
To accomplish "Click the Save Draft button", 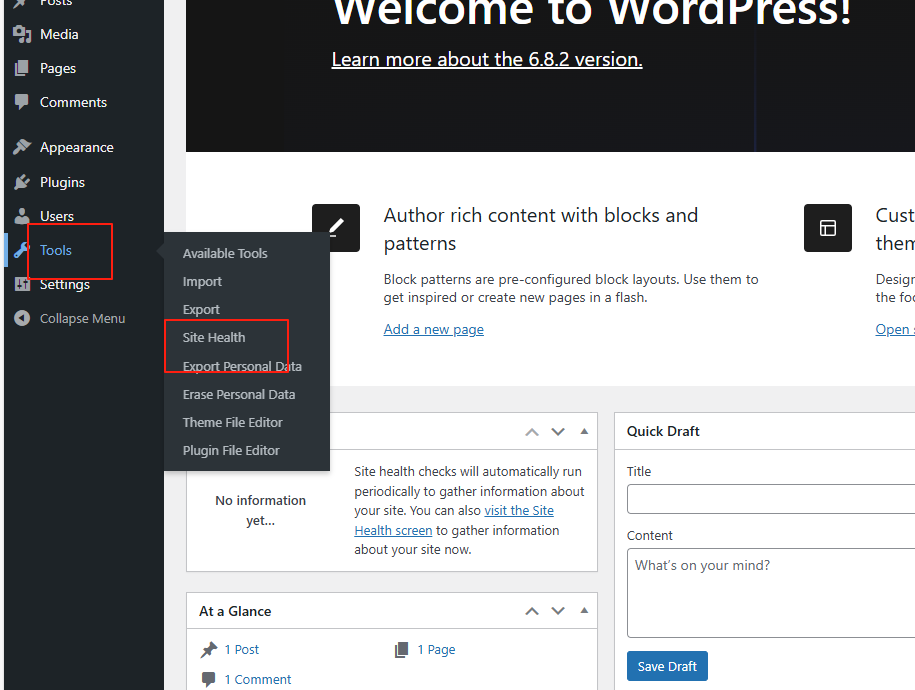I will [667, 666].
